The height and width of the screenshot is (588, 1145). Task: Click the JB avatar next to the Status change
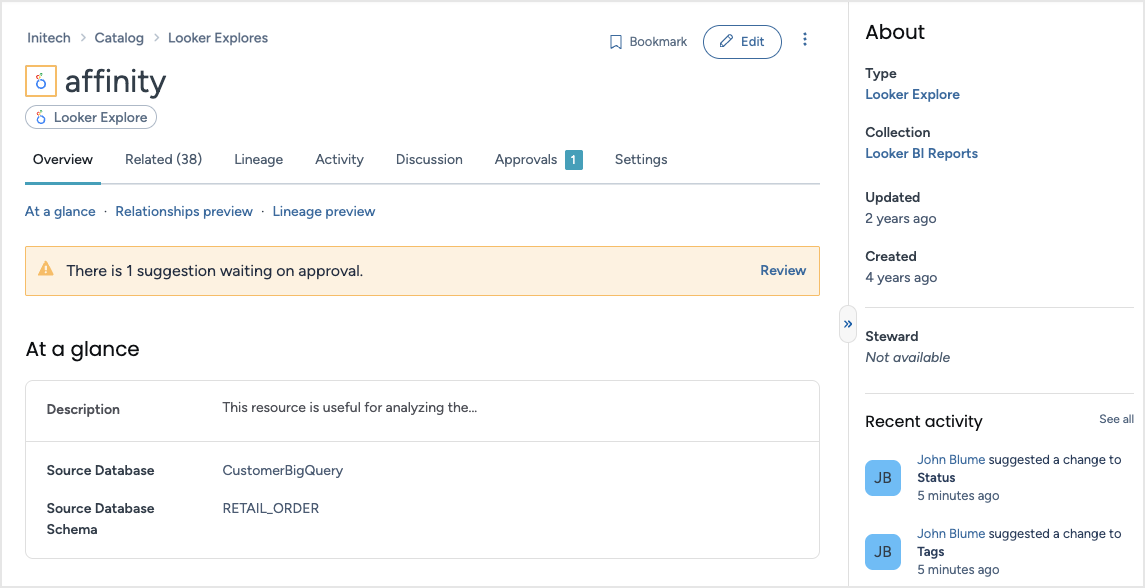(x=883, y=478)
